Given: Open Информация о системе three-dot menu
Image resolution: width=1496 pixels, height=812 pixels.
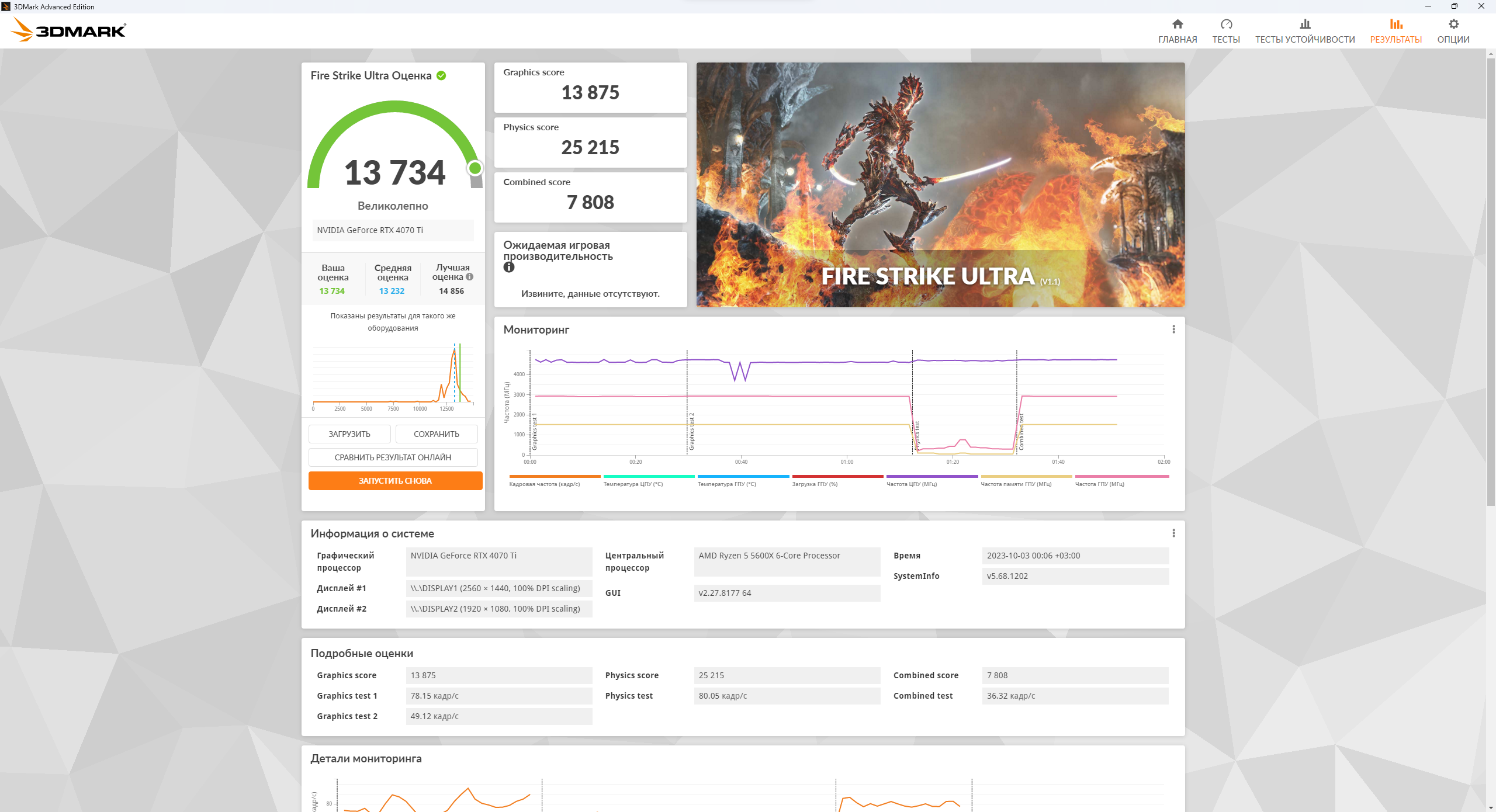Looking at the screenshot, I should click(1173, 533).
